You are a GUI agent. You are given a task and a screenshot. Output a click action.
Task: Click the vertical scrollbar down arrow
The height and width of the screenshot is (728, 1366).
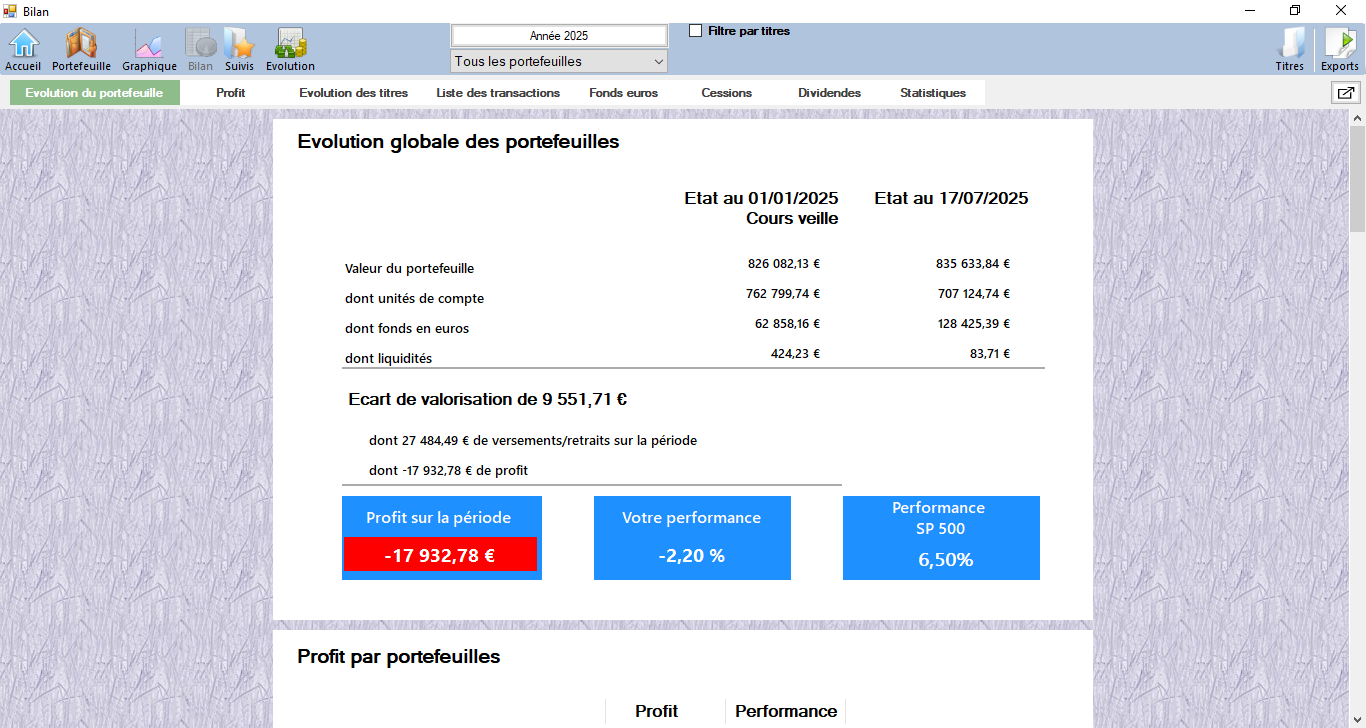pos(1357,719)
